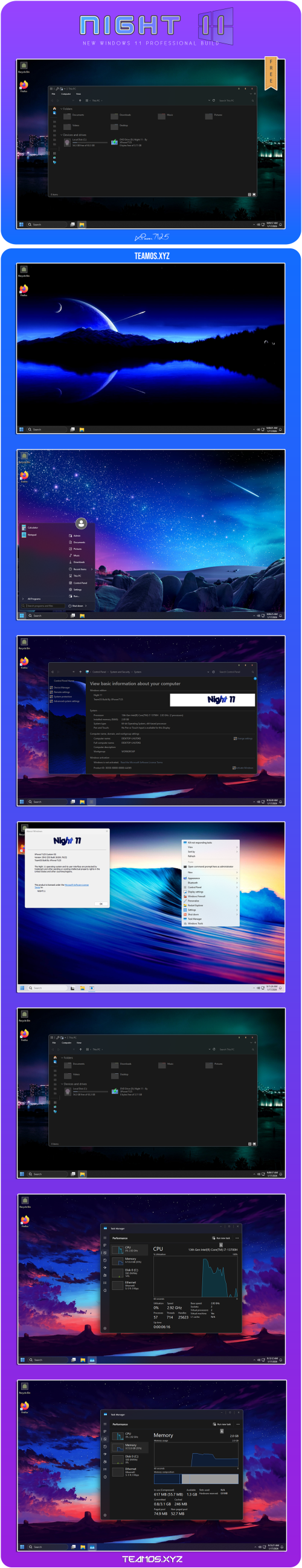Open Downloads from the Start menu list
302x1568 pixels.
[x=77, y=562]
